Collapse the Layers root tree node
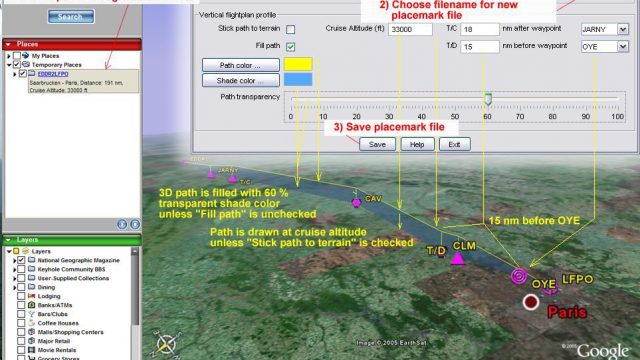 [x=9, y=251]
